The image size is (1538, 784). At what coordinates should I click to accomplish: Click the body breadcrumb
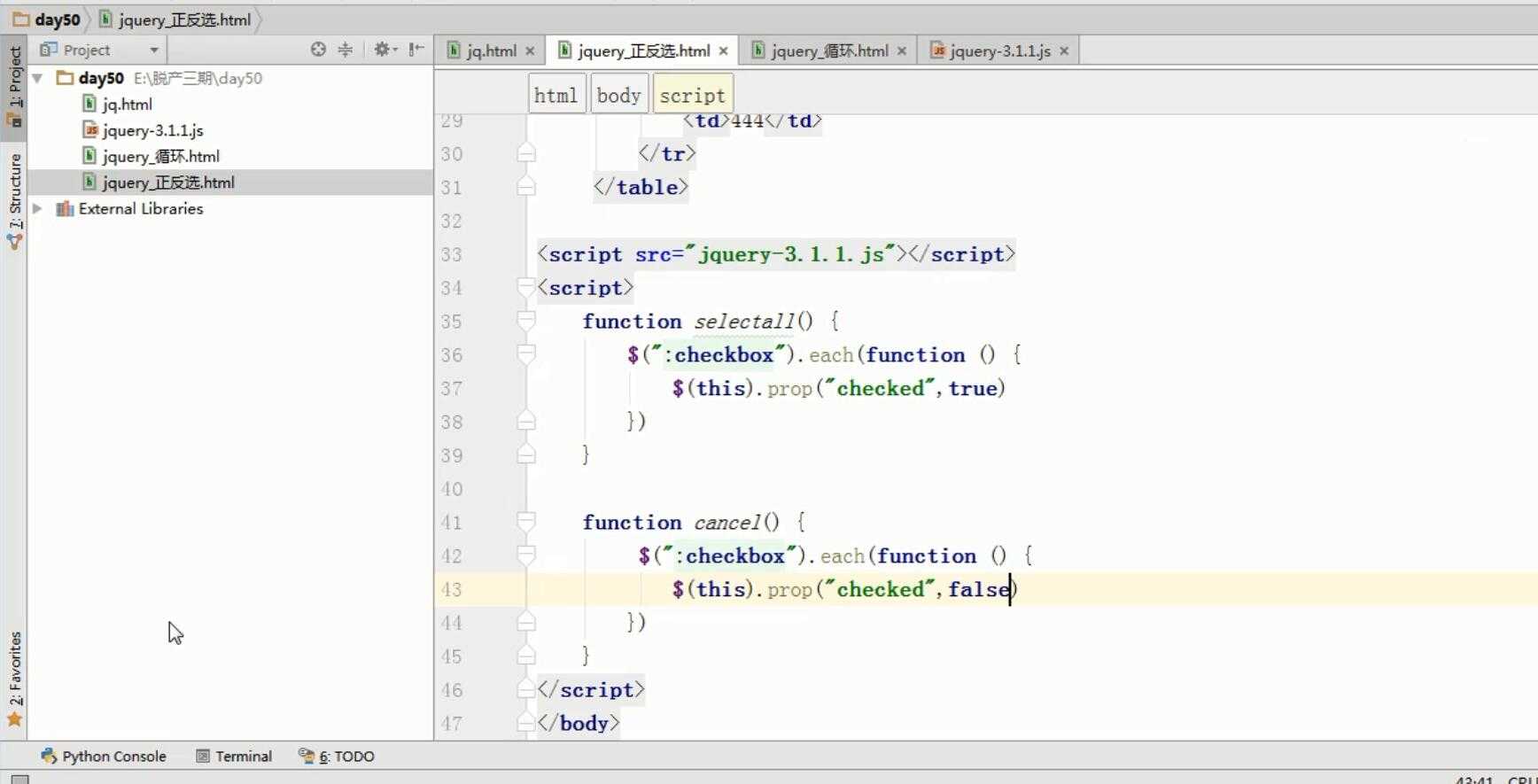[618, 95]
